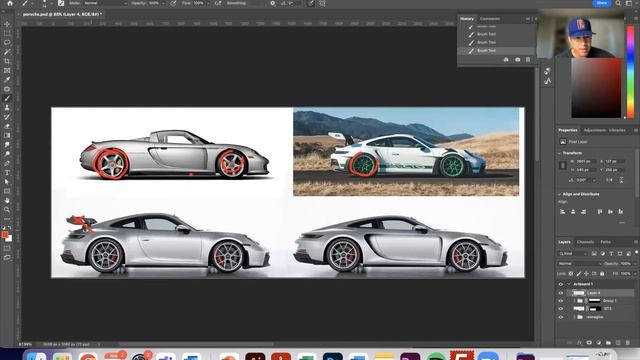Pick a color in the color field
The height and width of the screenshot is (360, 640).
coord(596,88)
